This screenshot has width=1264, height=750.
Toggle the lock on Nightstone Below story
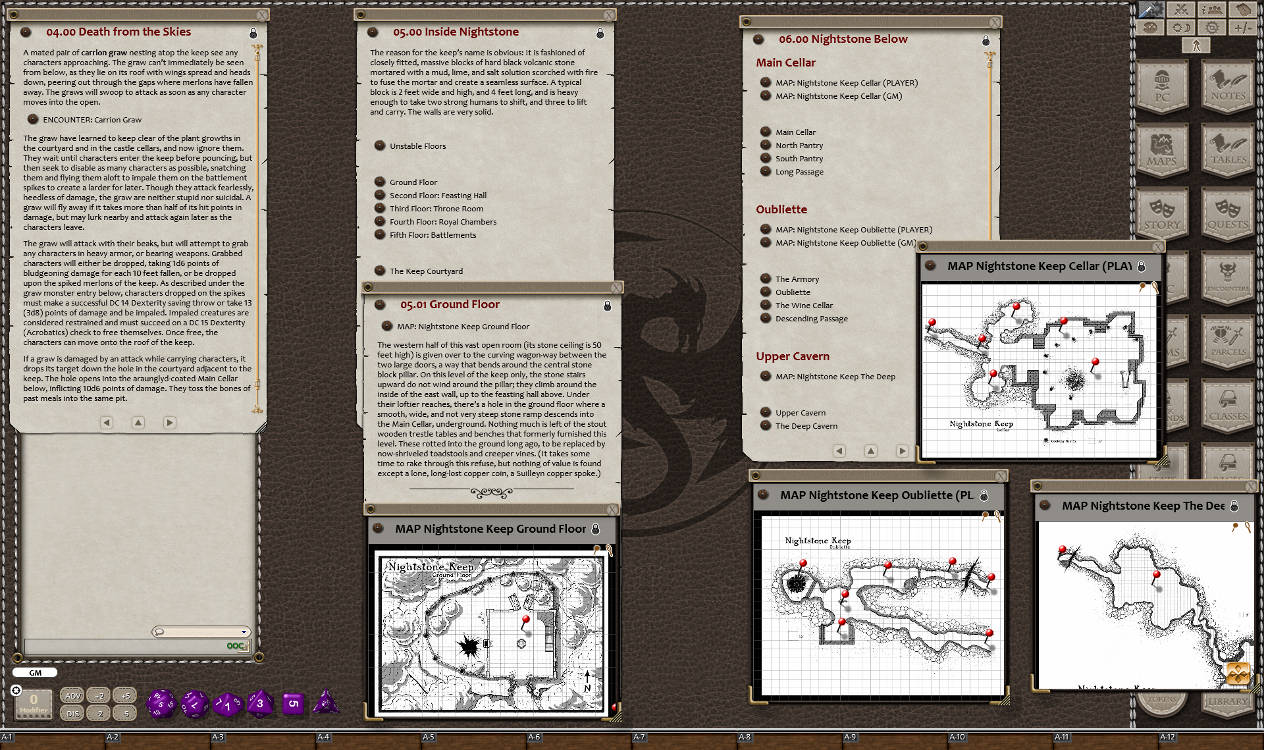point(986,41)
